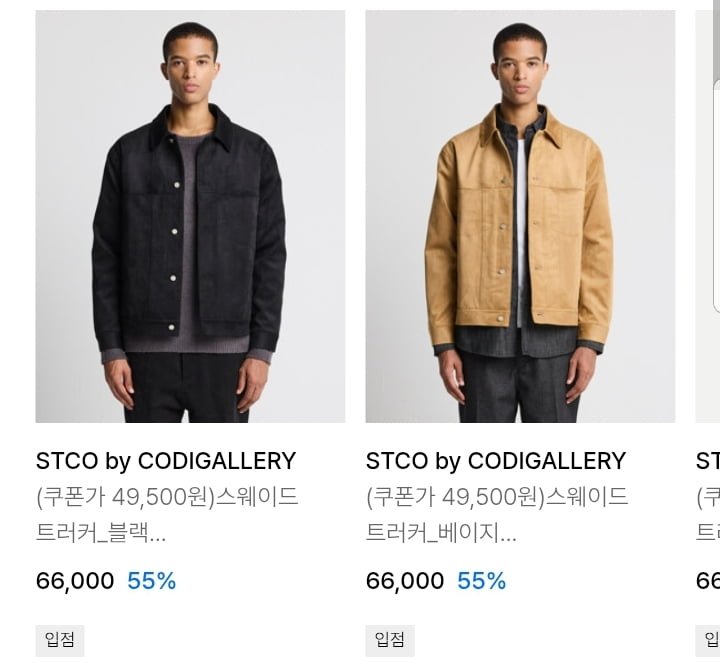Open the beige suede trucker jacket photo

pyautogui.click(x=520, y=216)
